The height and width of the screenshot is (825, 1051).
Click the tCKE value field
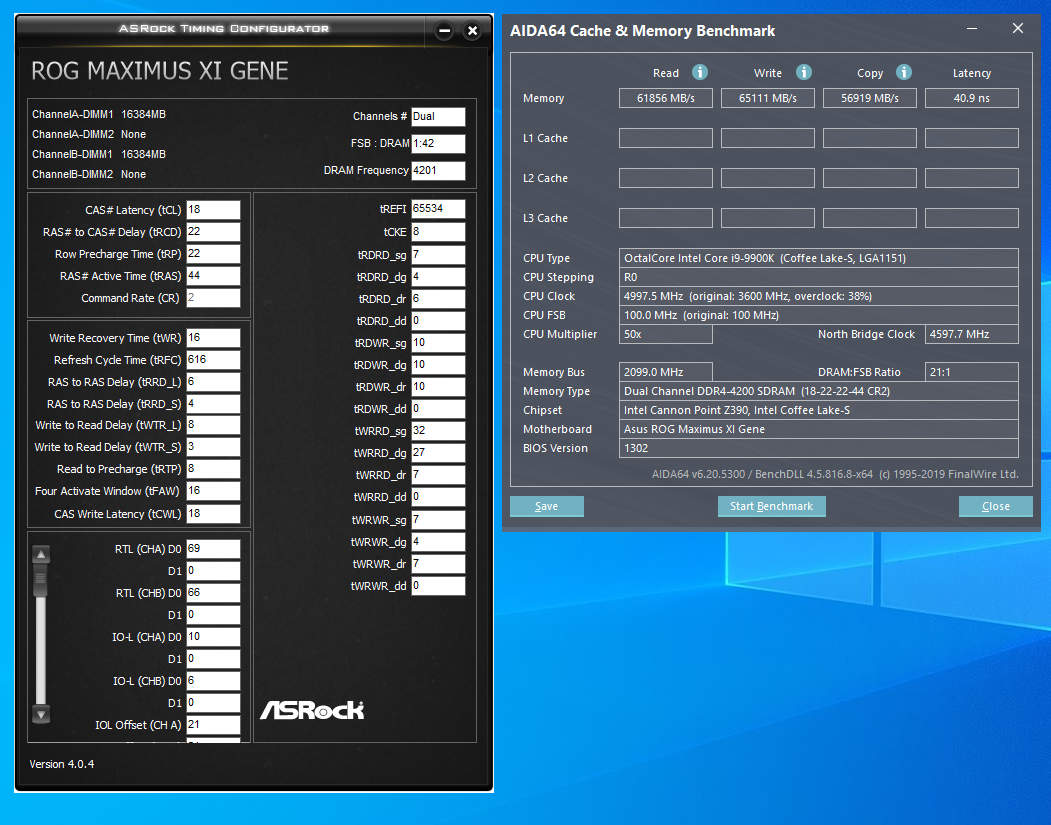point(438,232)
